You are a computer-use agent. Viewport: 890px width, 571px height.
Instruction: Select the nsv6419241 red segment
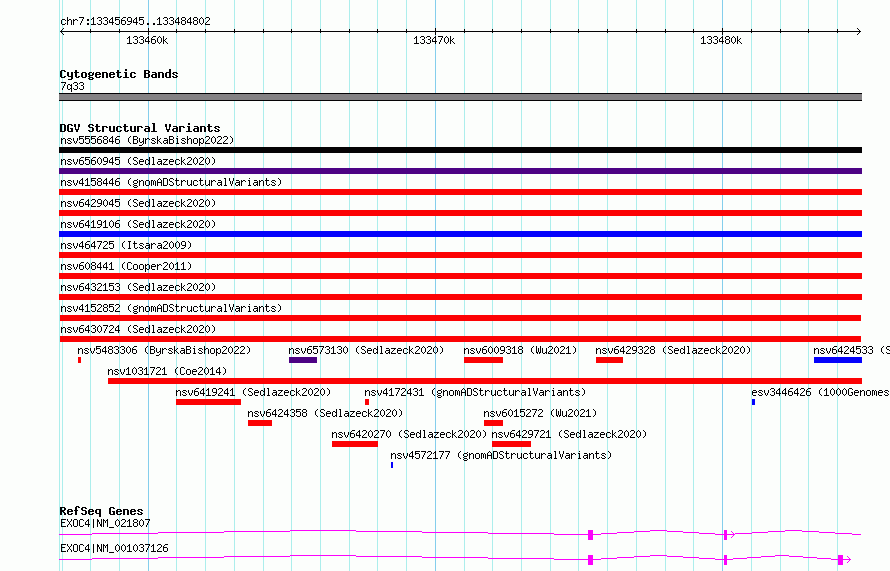coord(208,402)
